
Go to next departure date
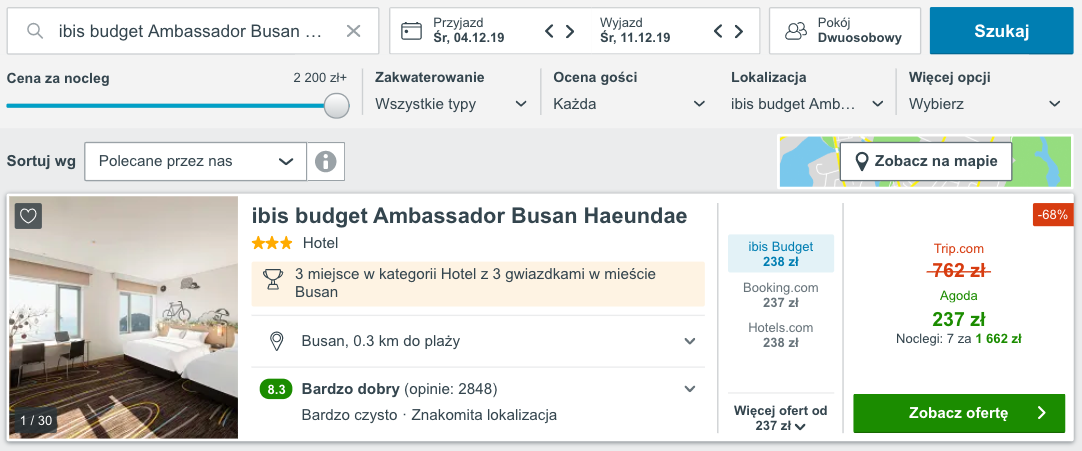(x=739, y=31)
